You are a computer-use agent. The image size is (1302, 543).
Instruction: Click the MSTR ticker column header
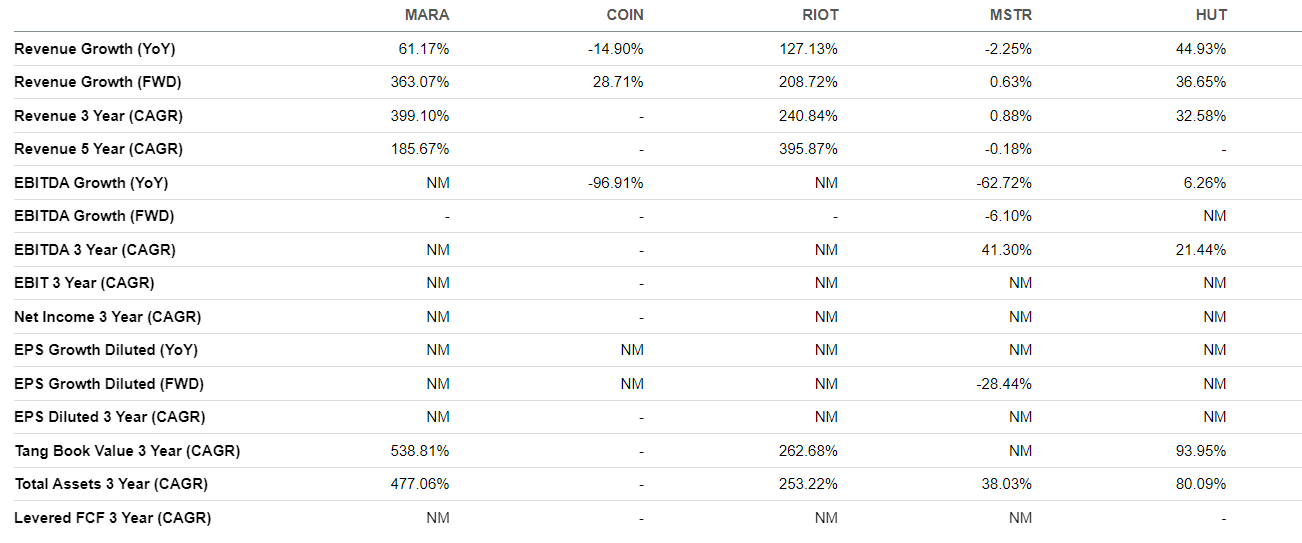coord(1011,15)
